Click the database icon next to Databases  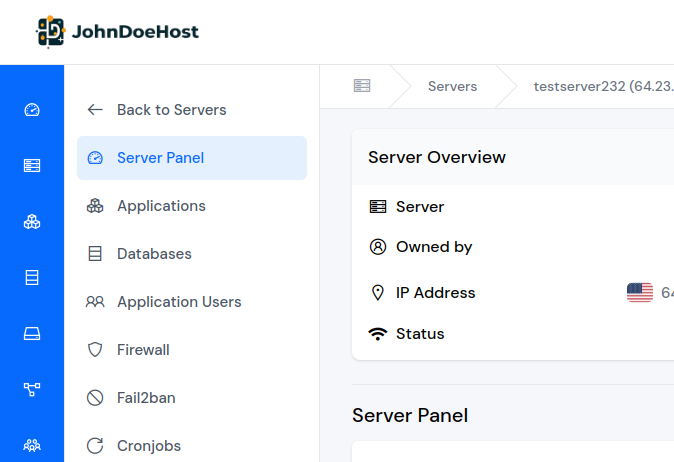(95, 254)
